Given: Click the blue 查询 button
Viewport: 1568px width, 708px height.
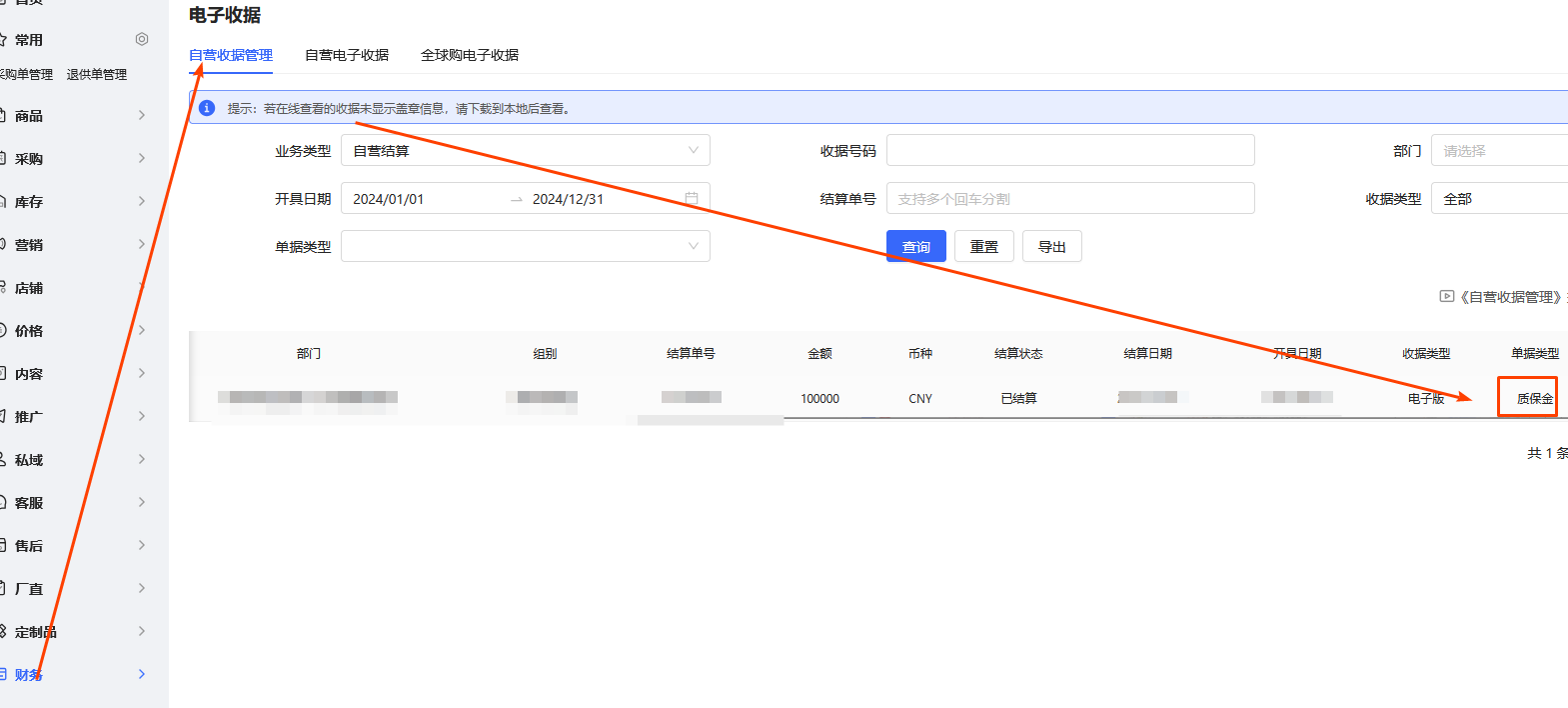Looking at the screenshot, I should 915,246.
